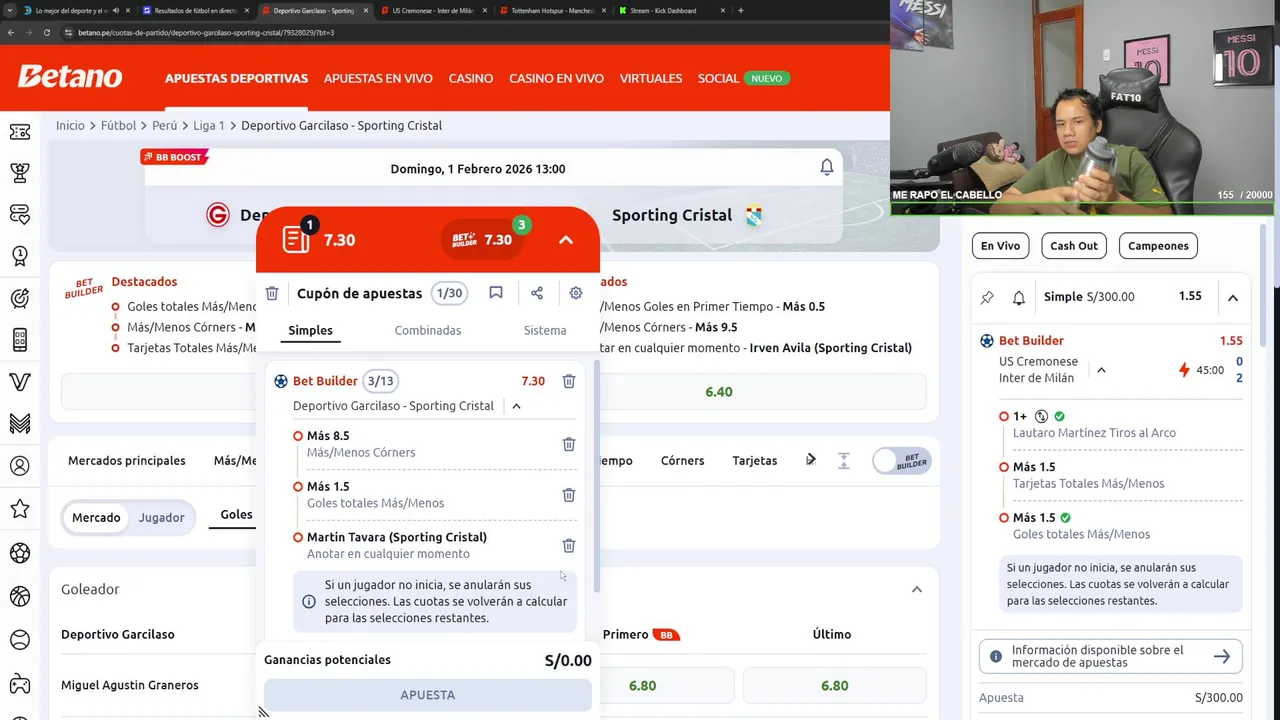The image size is (1280, 720).
Task: Share the bet coupon
Action: (537, 293)
